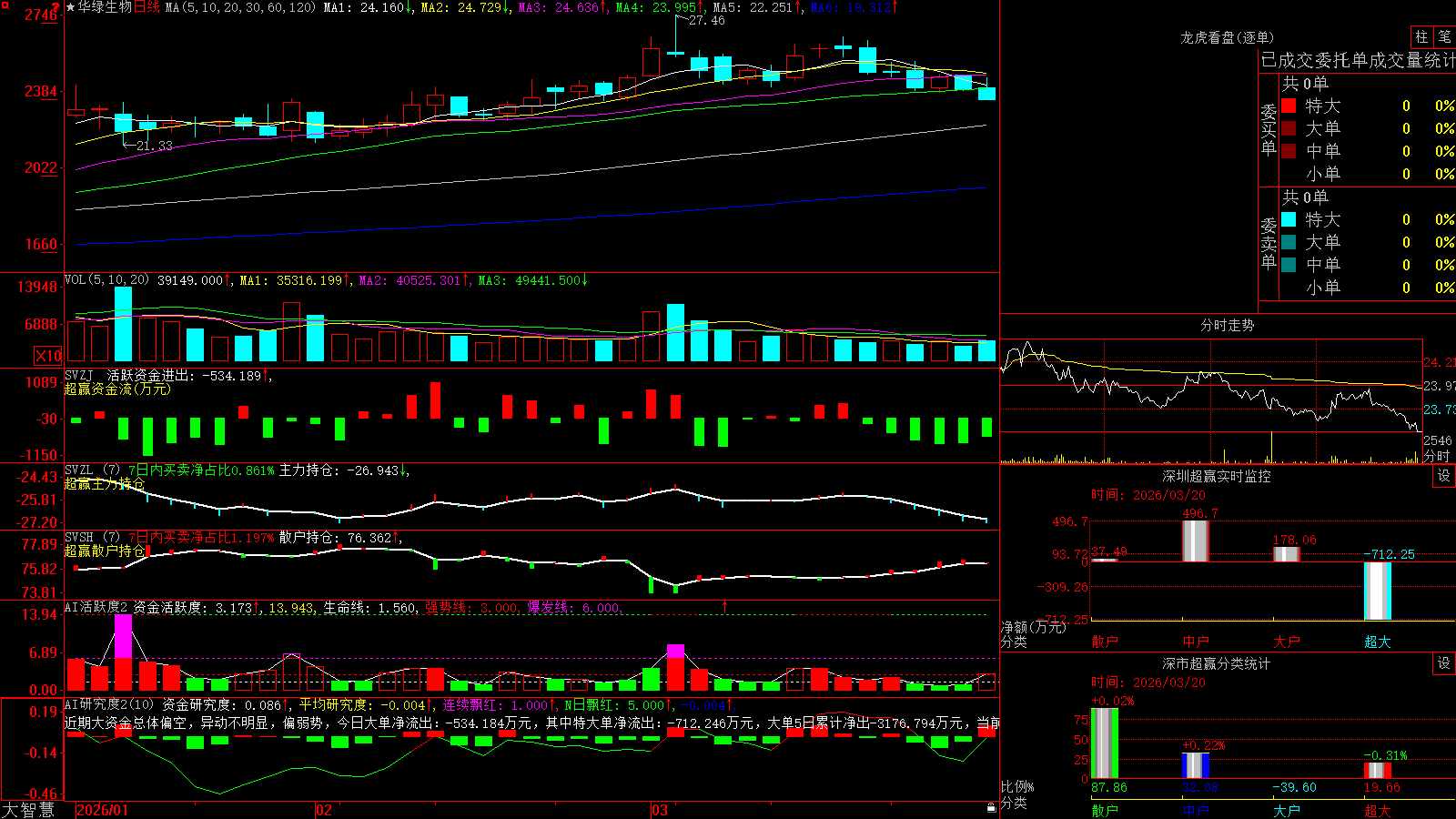
Task: Click the lock icon at bottom right of timeline
Action: click(x=991, y=808)
